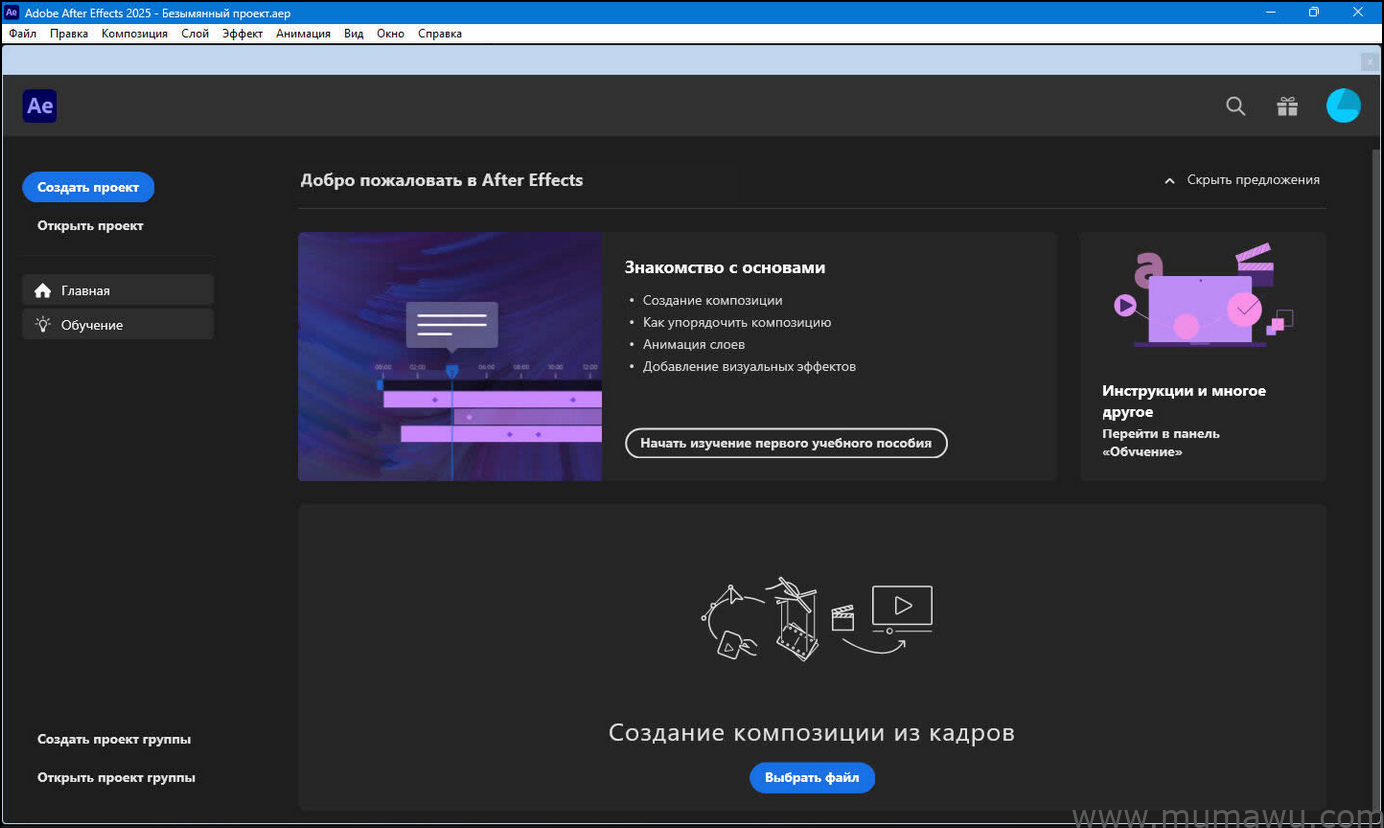Screen dimensions: 1384x828
Task: Click the gift icon for what's new
Action: click(x=1287, y=106)
